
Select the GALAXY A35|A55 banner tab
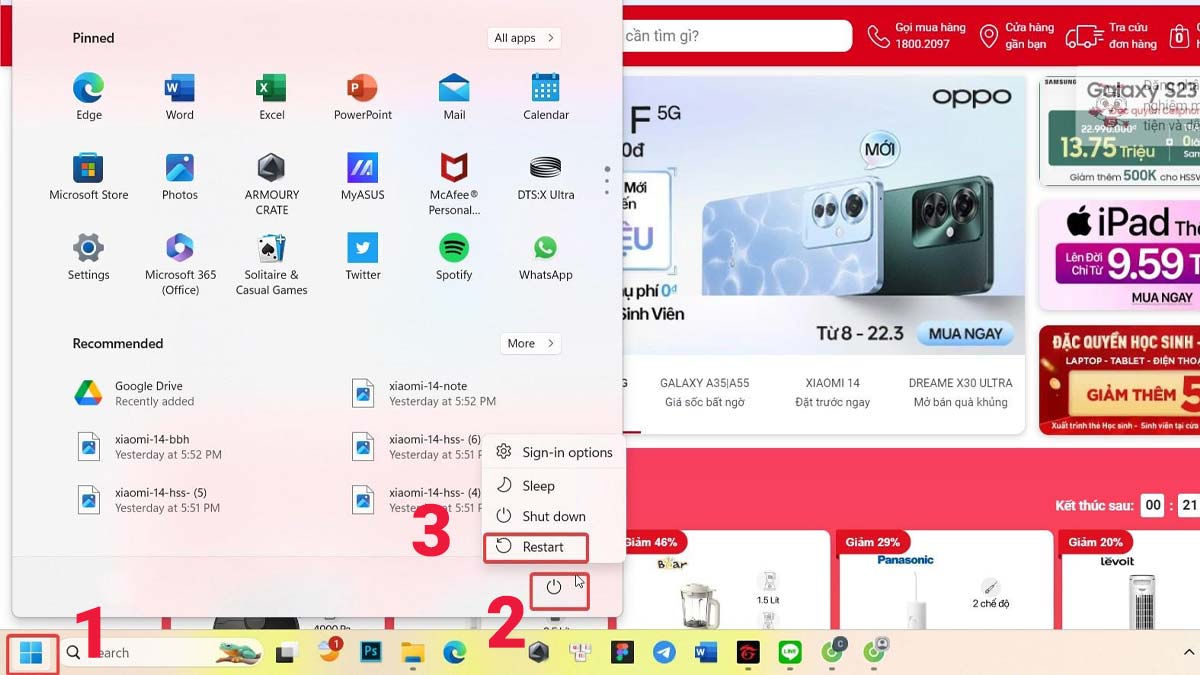coord(704,392)
